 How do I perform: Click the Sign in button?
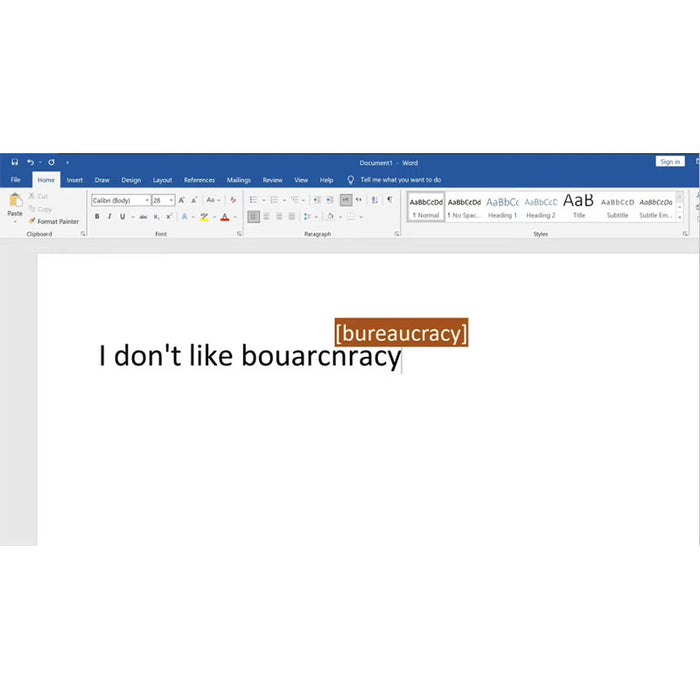pos(669,162)
